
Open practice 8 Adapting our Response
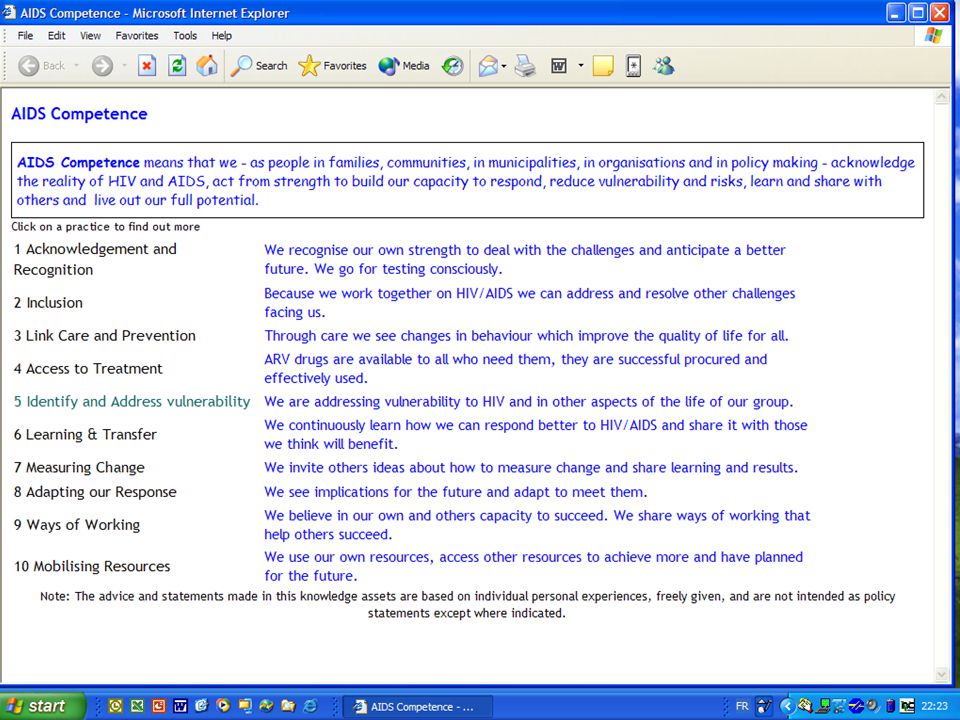pyautogui.click(x=95, y=492)
